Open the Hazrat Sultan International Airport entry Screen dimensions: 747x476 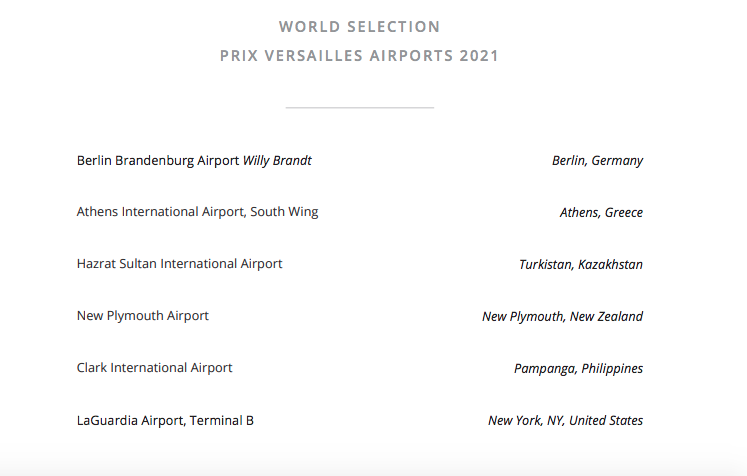(x=179, y=264)
